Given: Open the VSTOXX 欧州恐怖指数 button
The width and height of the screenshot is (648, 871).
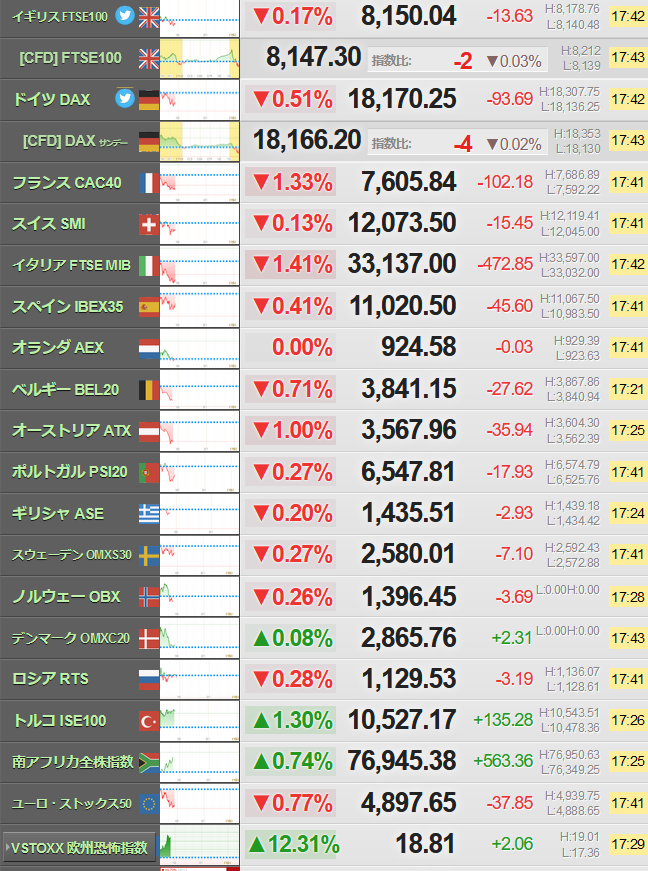Looking at the screenshot, I should click(x=79, y=848).
